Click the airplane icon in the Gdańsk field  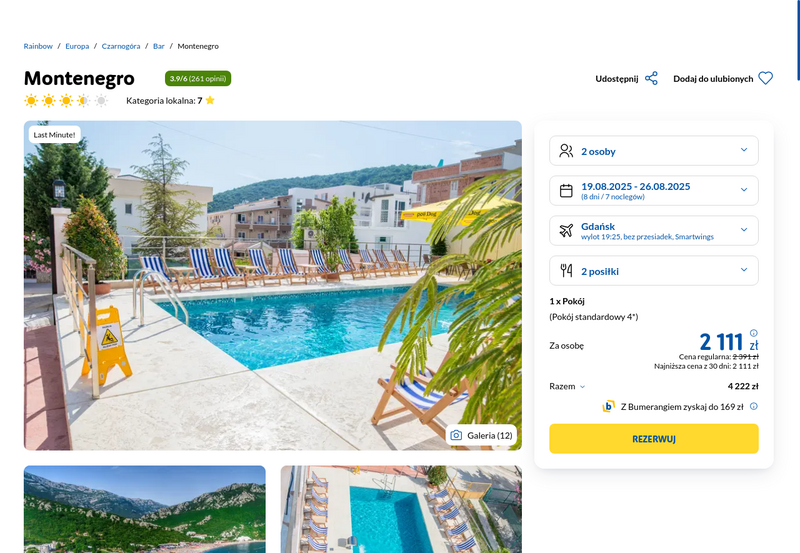pyautogui.click(x=566, y=231)
